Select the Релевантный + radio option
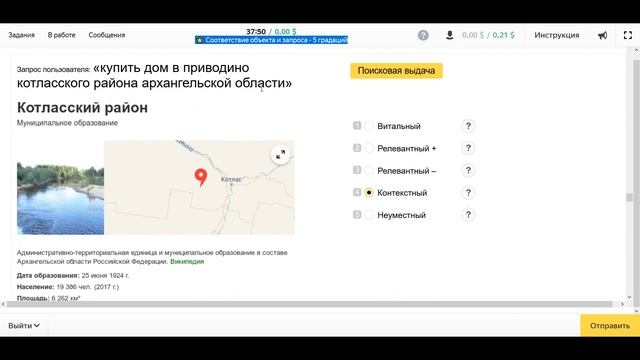640x360 pixels. point(369,148)
